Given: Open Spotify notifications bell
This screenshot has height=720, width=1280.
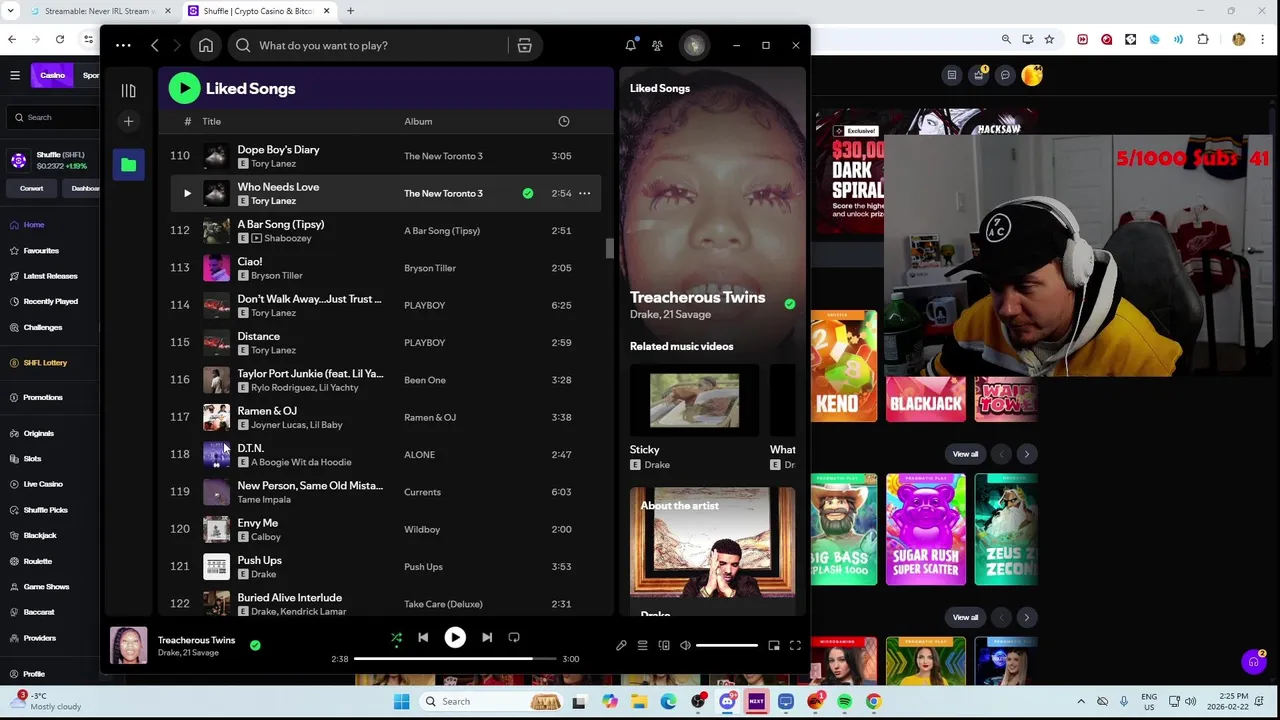Looking at the screenshot, I should tap(631, 45).
